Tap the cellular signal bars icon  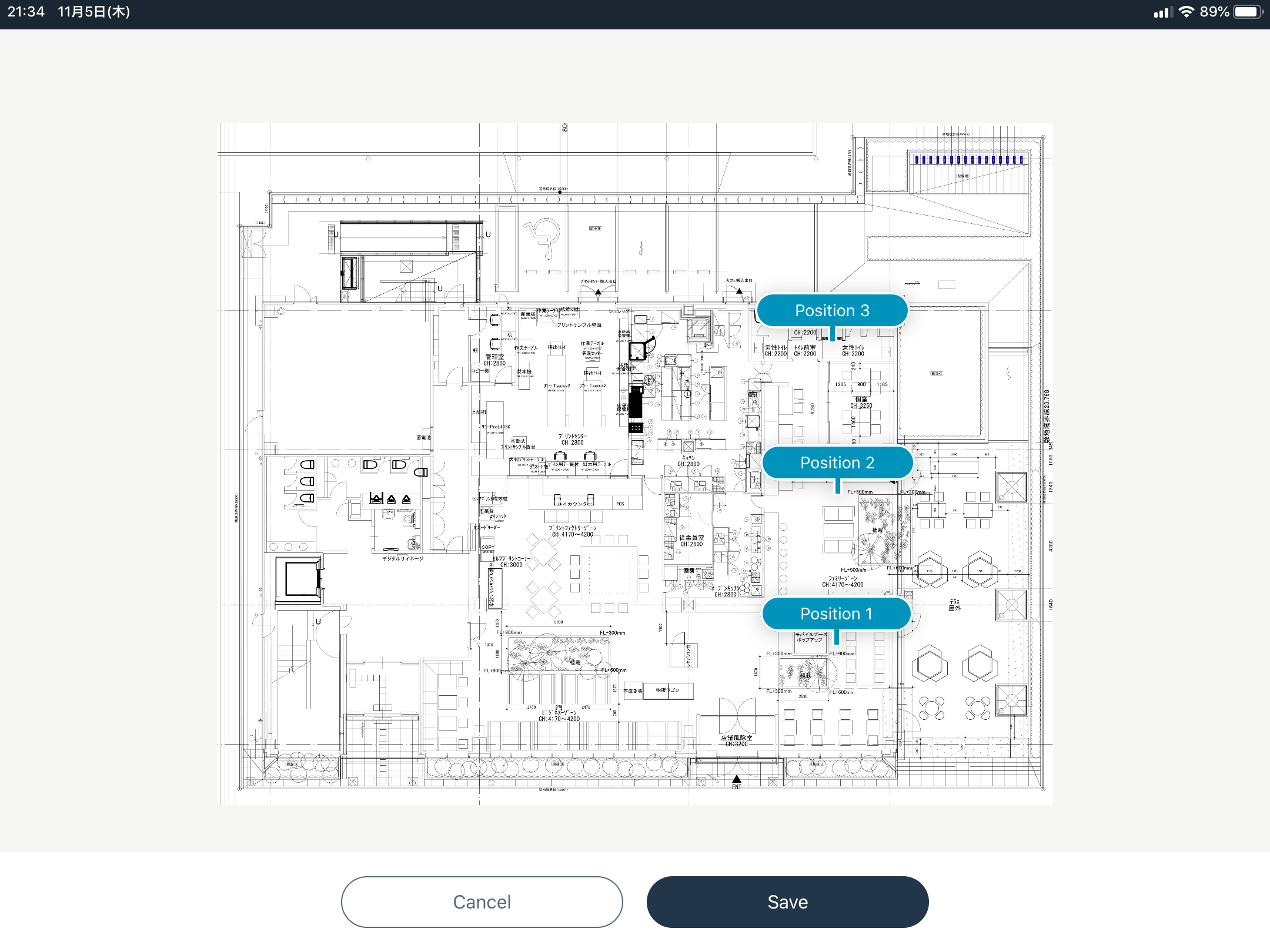point(1162,12)
